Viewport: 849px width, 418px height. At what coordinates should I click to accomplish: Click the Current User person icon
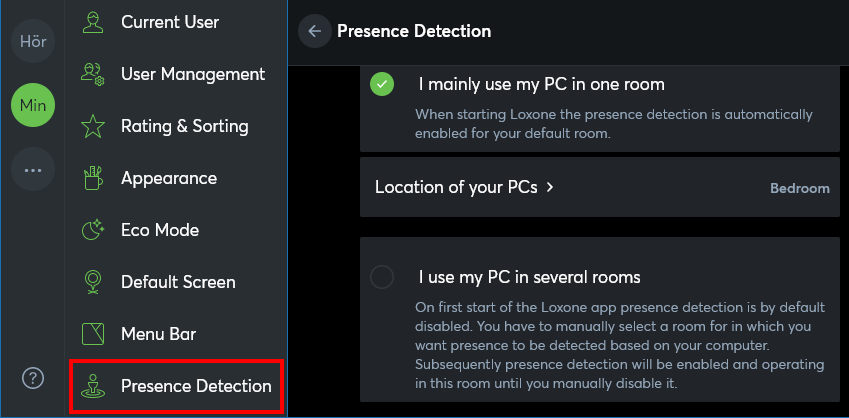93,22
